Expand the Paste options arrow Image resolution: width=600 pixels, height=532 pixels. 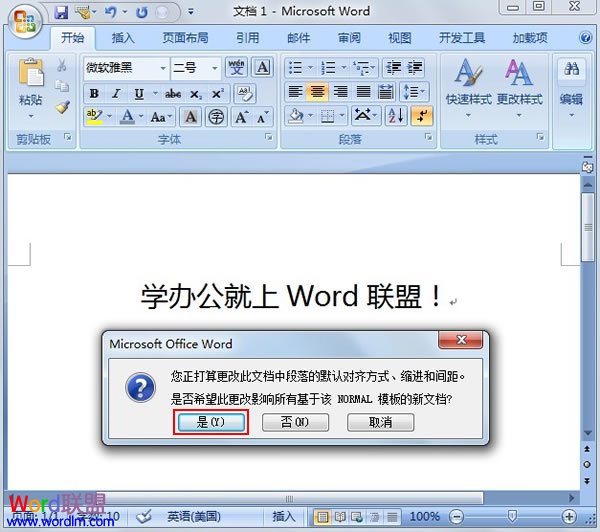(x=31, y=116)
